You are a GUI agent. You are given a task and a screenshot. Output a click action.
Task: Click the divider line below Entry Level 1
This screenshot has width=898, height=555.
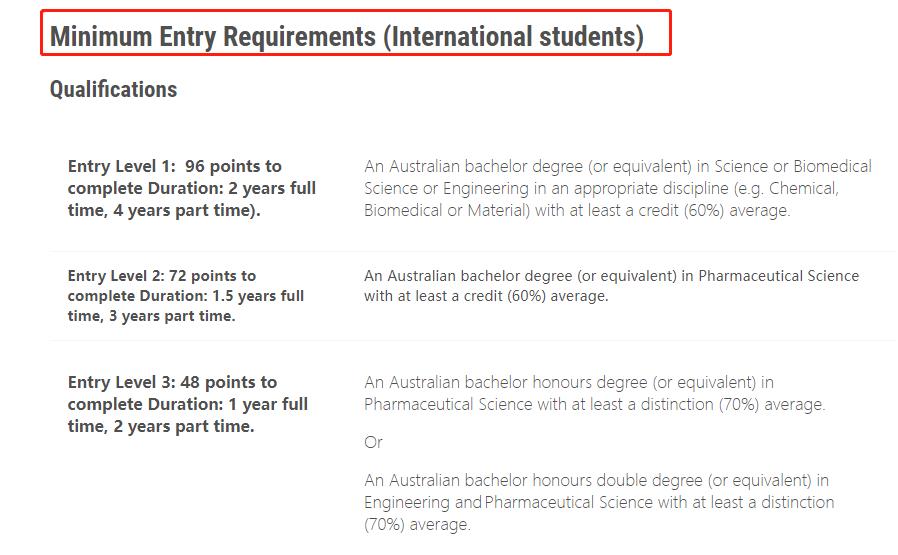[x=472, y=251]
